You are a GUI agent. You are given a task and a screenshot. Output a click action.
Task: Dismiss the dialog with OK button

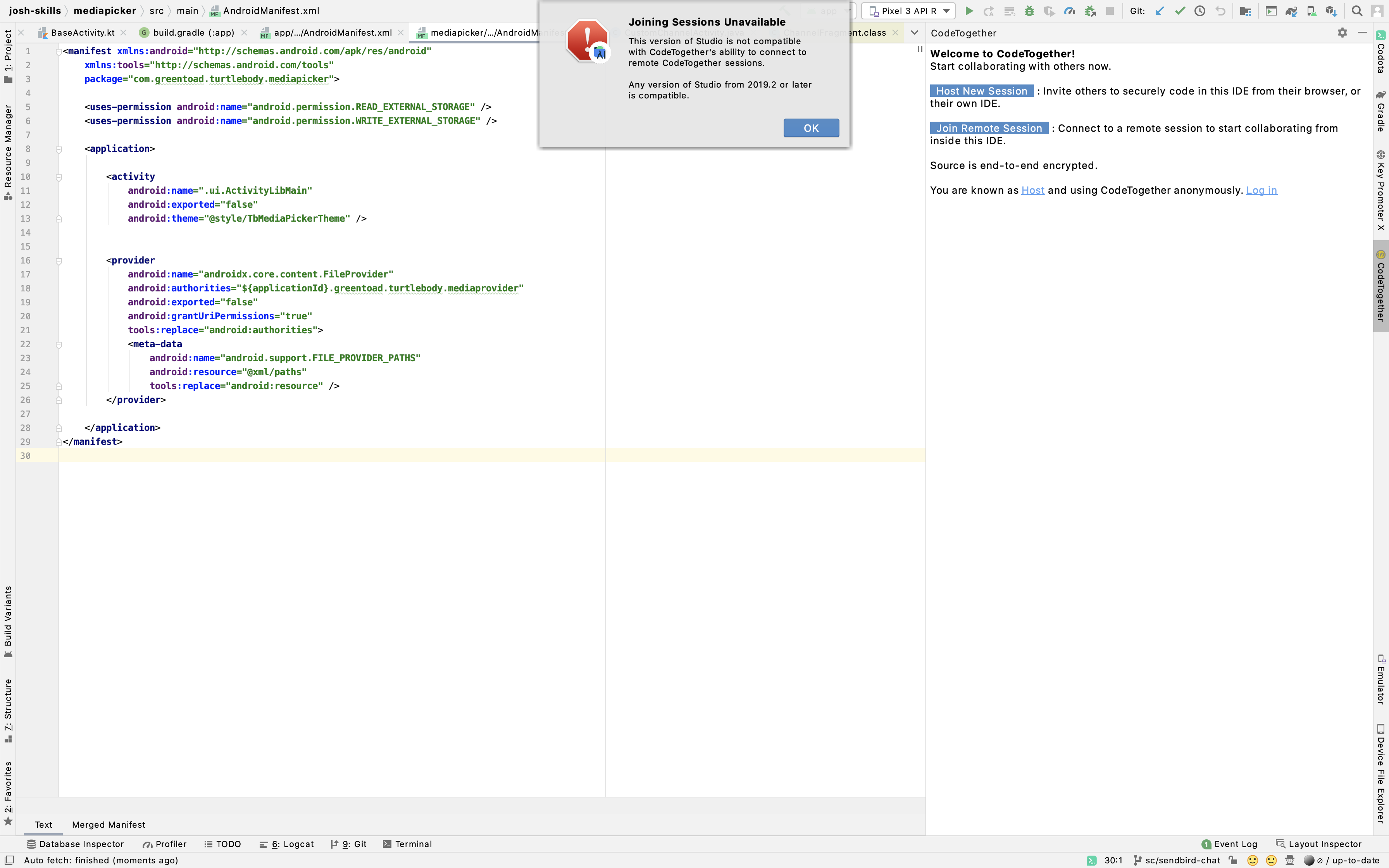point(811,128)
